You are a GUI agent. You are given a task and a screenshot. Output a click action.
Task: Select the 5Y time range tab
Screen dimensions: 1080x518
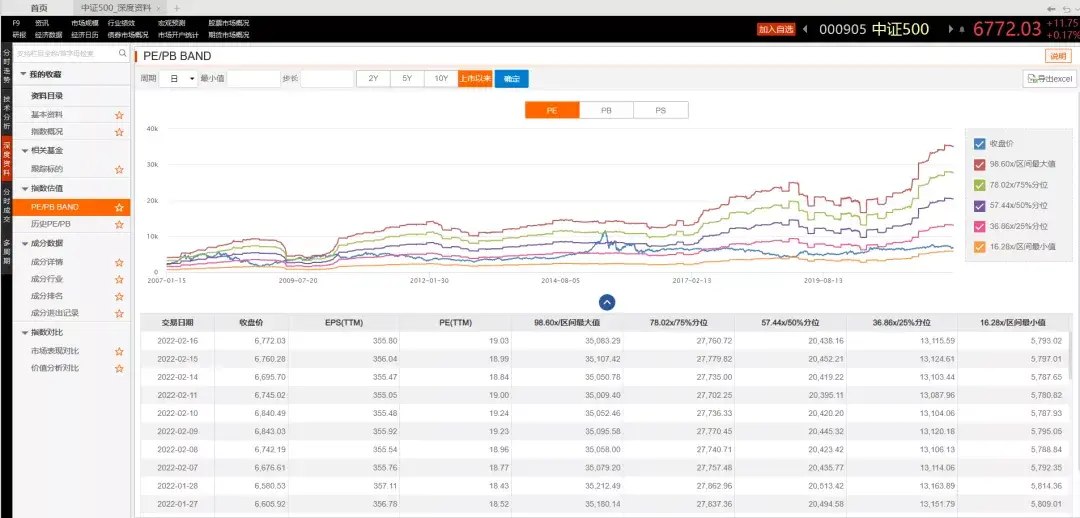click(407, 79)
